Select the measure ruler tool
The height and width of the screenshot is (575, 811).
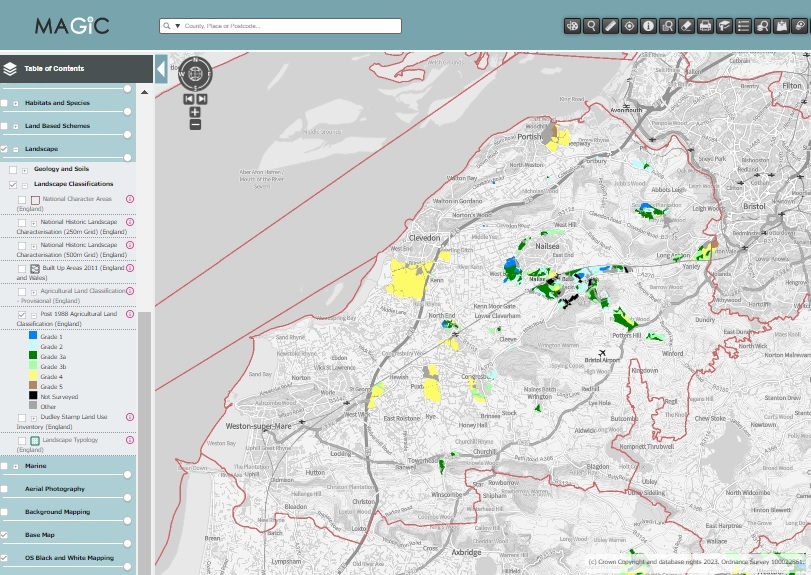[610, 26]
